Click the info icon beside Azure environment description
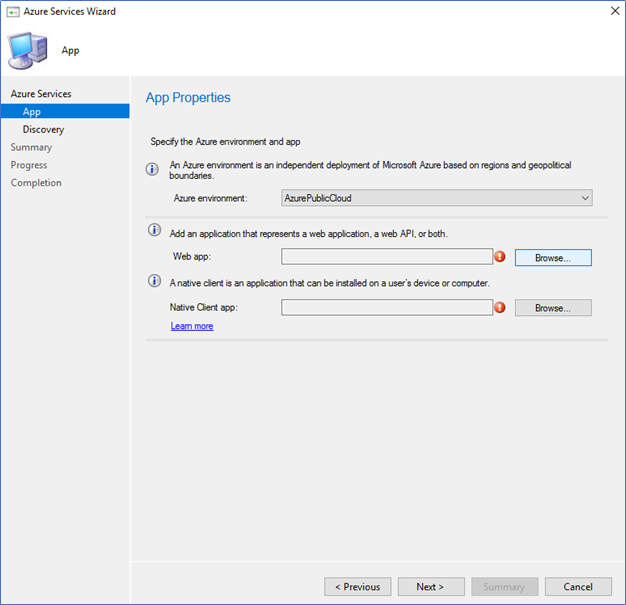 pyautogui.click(x=152, y=169)
